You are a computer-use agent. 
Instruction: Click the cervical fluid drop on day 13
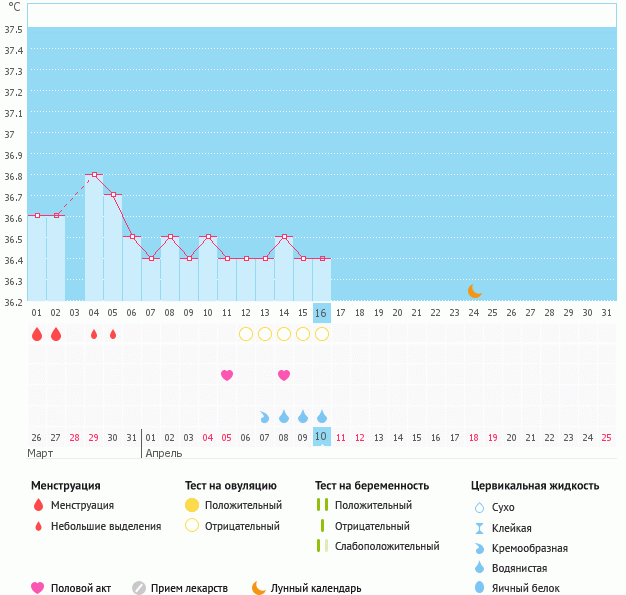pyautogui.click(x=265, y=416)
